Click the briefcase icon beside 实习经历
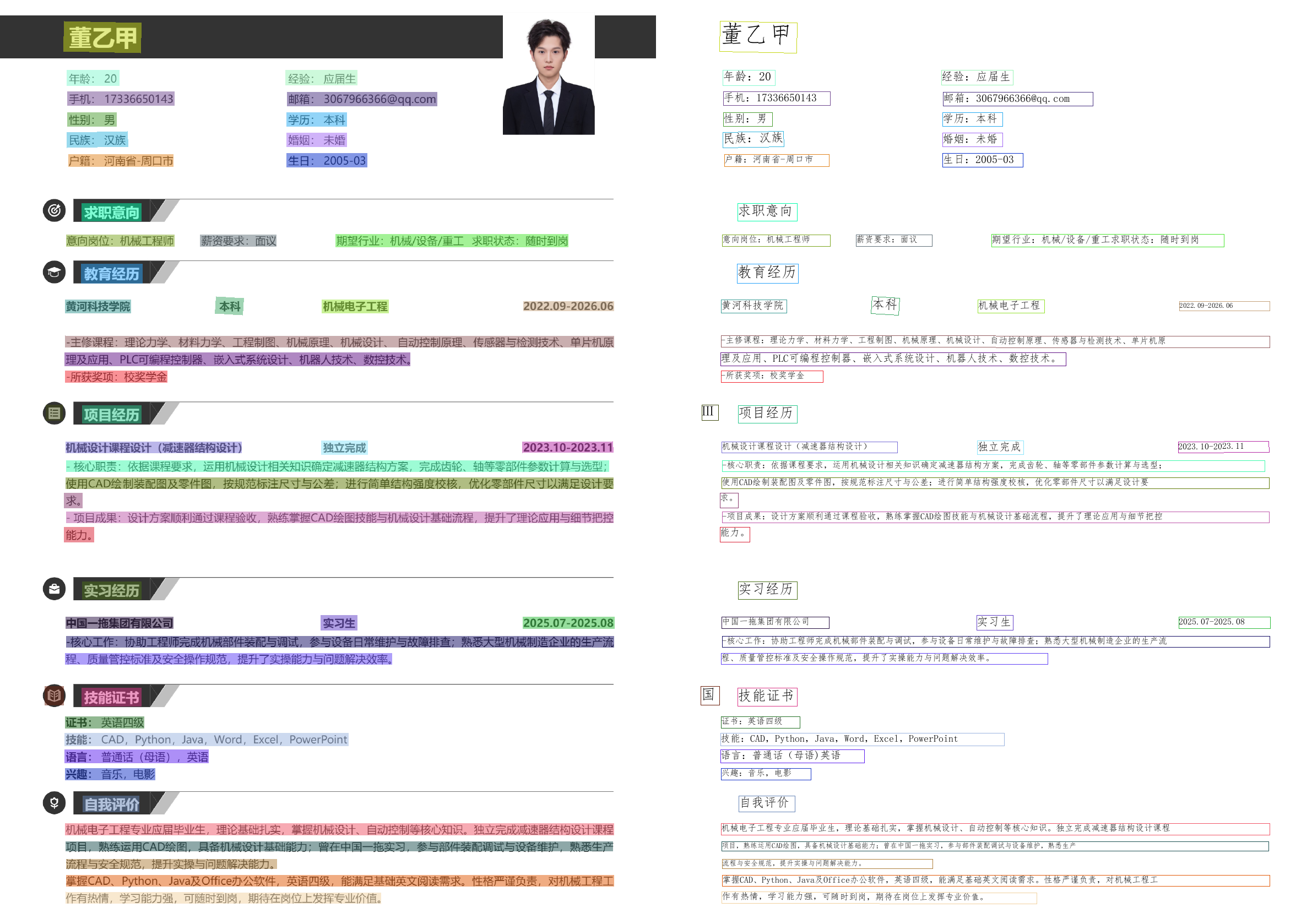This screenshot has height=924, width=1312. tap(55, 589)
